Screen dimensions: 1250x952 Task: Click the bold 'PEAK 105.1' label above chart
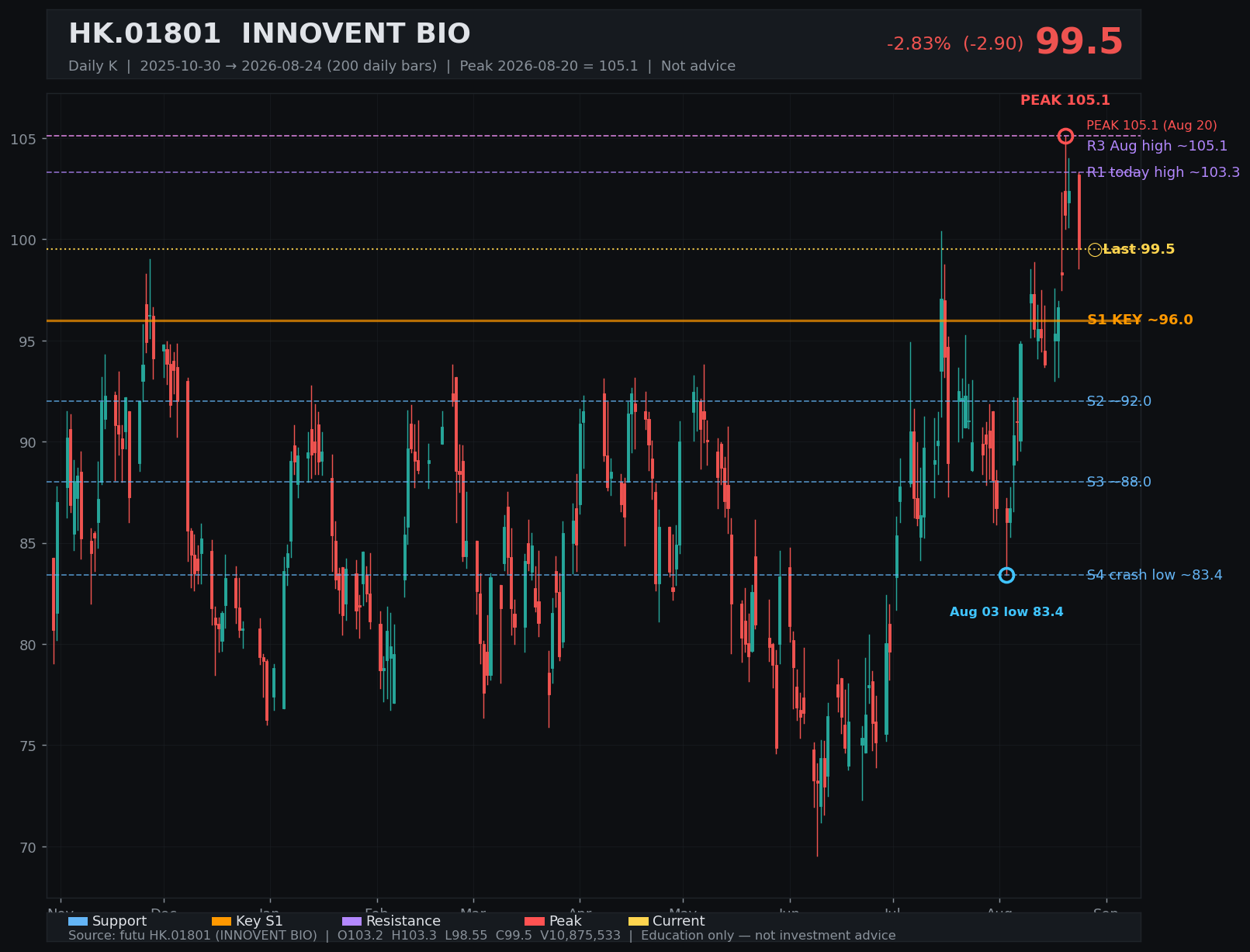point(1065,100)
